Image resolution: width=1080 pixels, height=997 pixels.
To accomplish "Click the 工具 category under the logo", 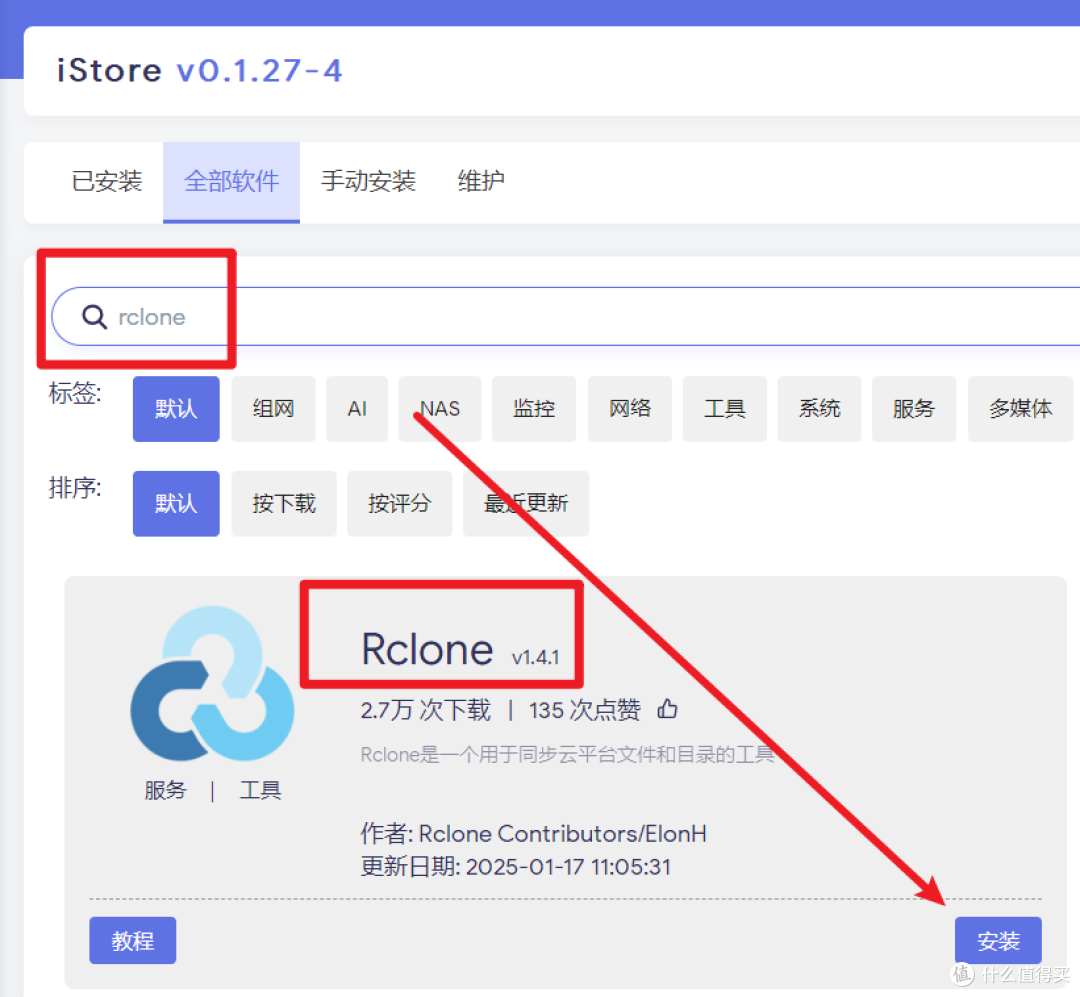I will pos(260,790).
